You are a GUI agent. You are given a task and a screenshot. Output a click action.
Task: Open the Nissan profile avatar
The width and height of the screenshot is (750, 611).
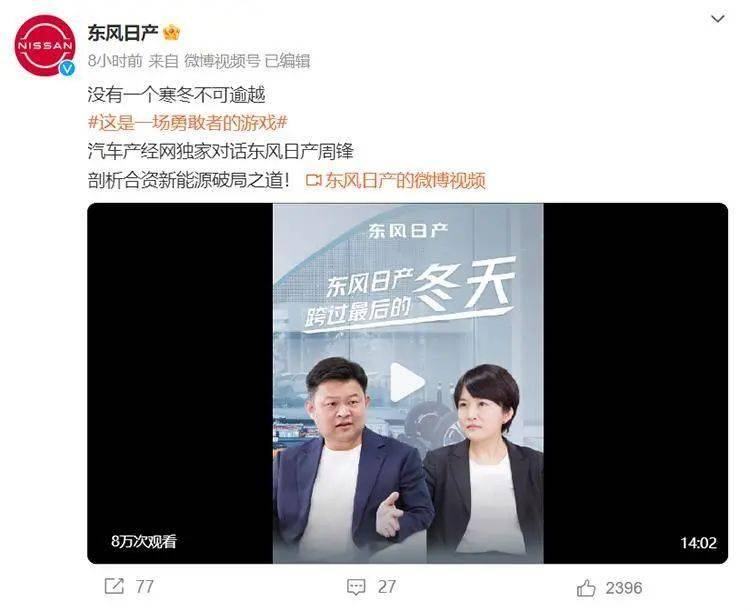[45, 45]
